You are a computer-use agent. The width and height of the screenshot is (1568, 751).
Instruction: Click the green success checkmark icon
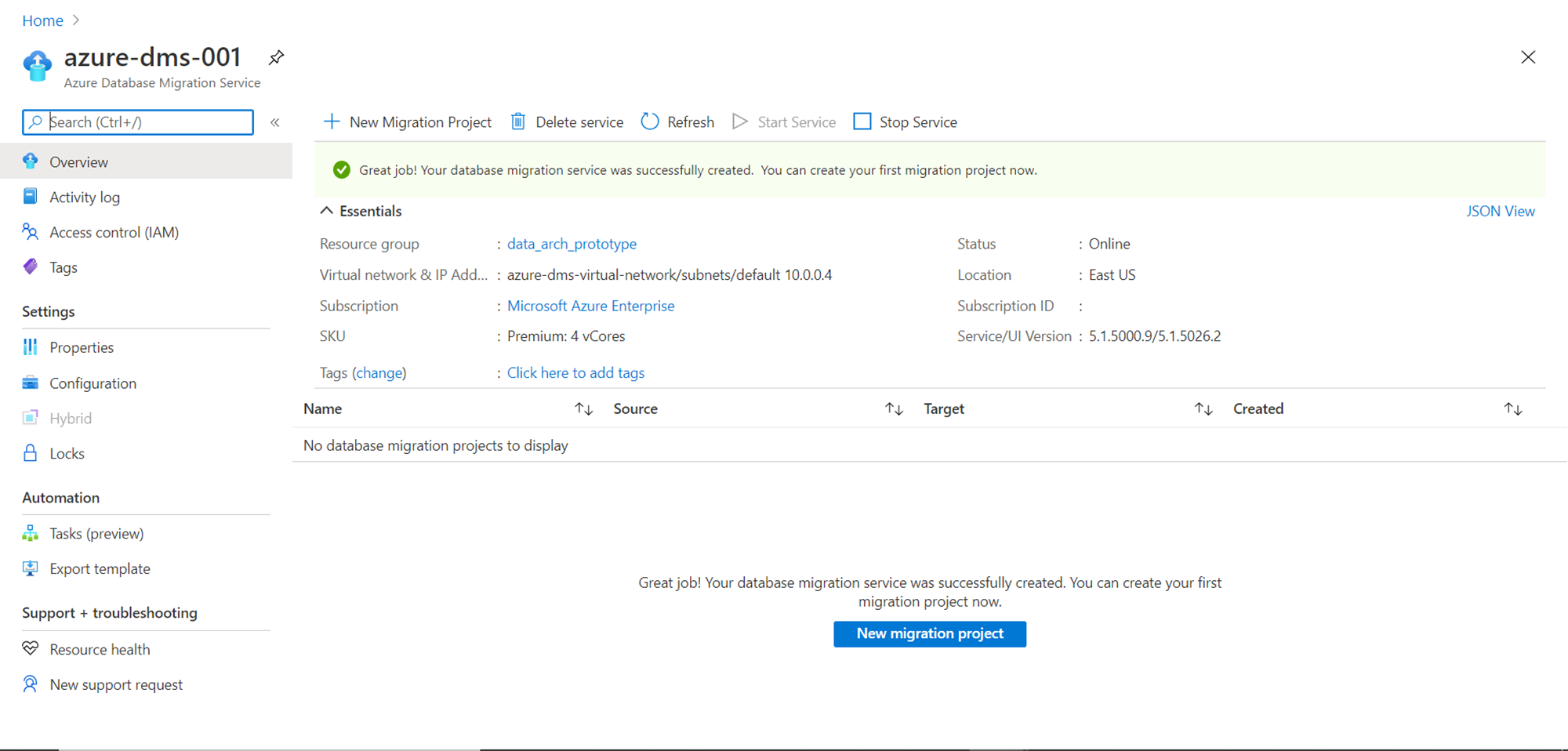(342, 170)
